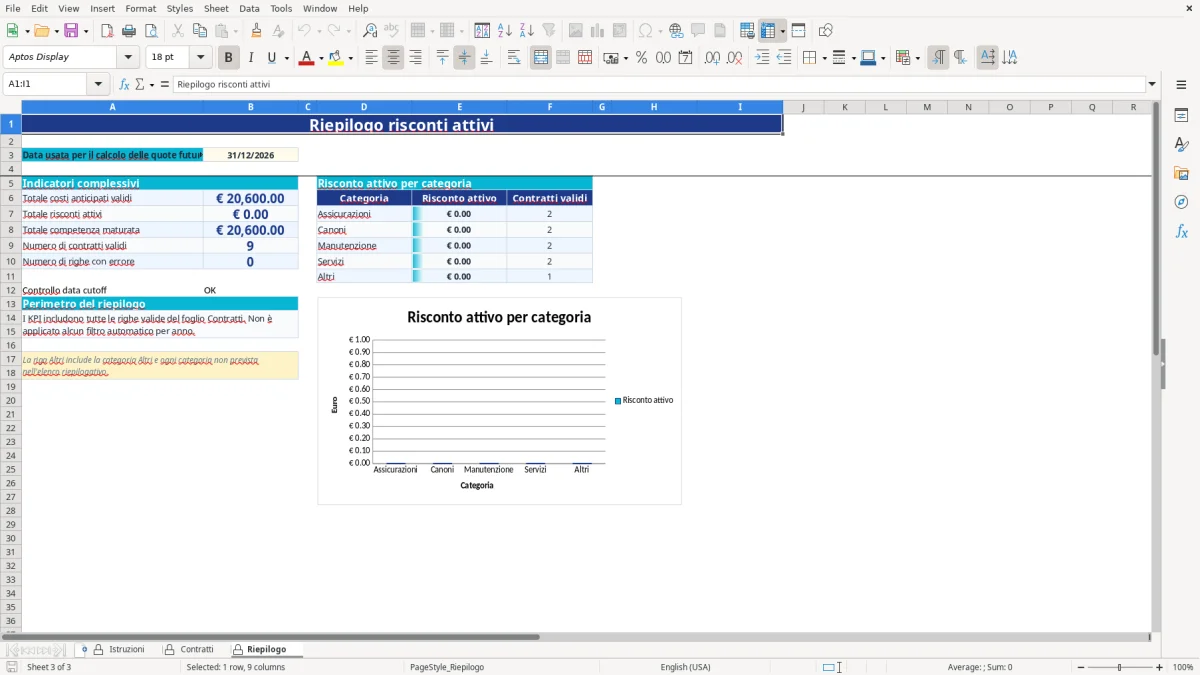This screenshot has width=1200, height=675.
Task: Toggle Center Horizontally alignment
Action: [x=393, y=58]
